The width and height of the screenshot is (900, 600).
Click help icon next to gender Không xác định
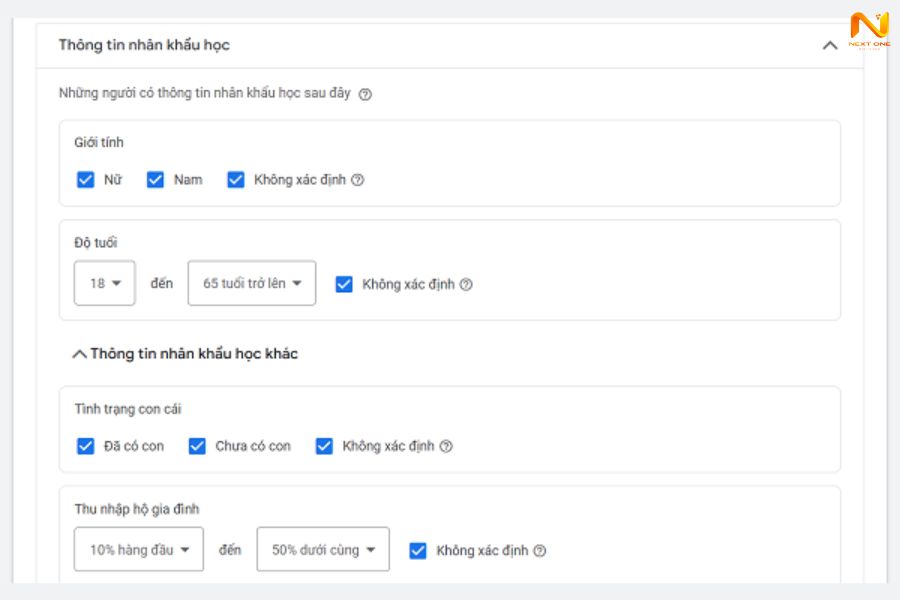[x=357, y=181]
